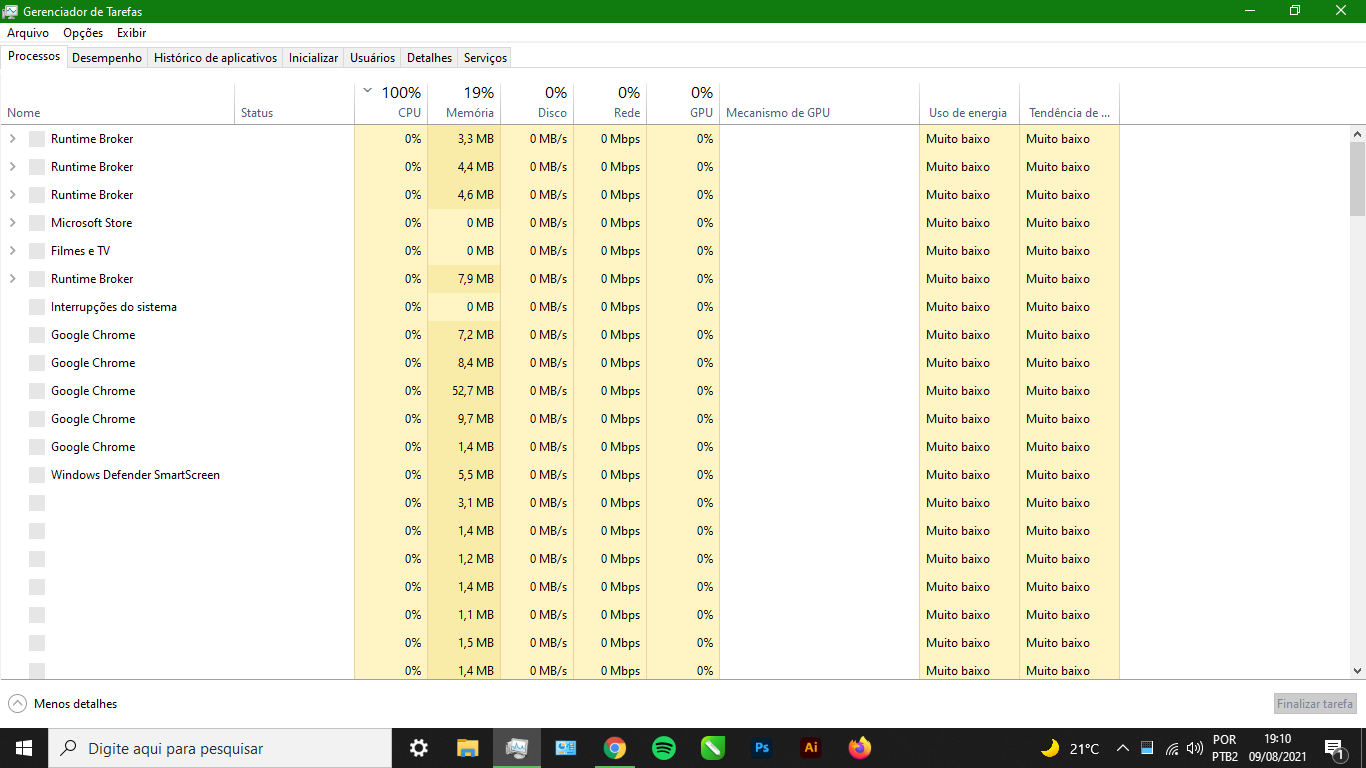The image size is (1366, 768).
Task: Switch to the Usuários tab
Action: pyautogui.click(x=372, y=58)
